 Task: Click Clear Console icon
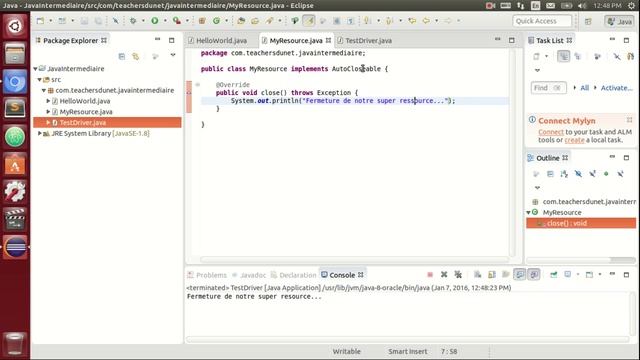(477, 275)
